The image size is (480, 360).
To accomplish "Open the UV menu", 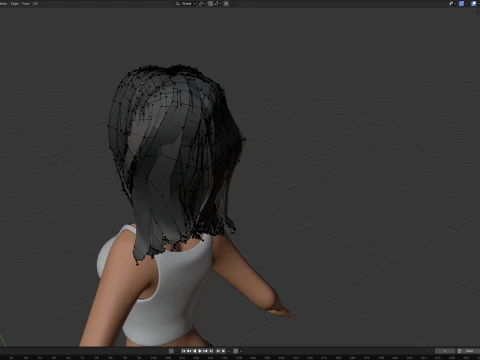I will pyautogui.click(x=35, y=4).
